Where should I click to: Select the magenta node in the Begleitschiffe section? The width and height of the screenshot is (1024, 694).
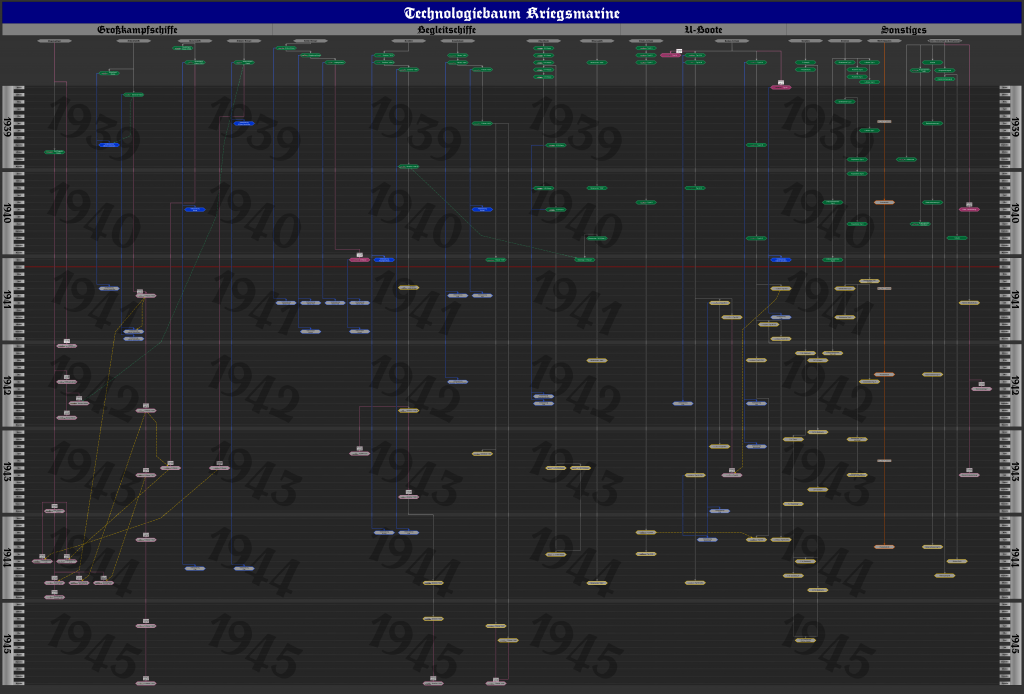pos(360,260)
